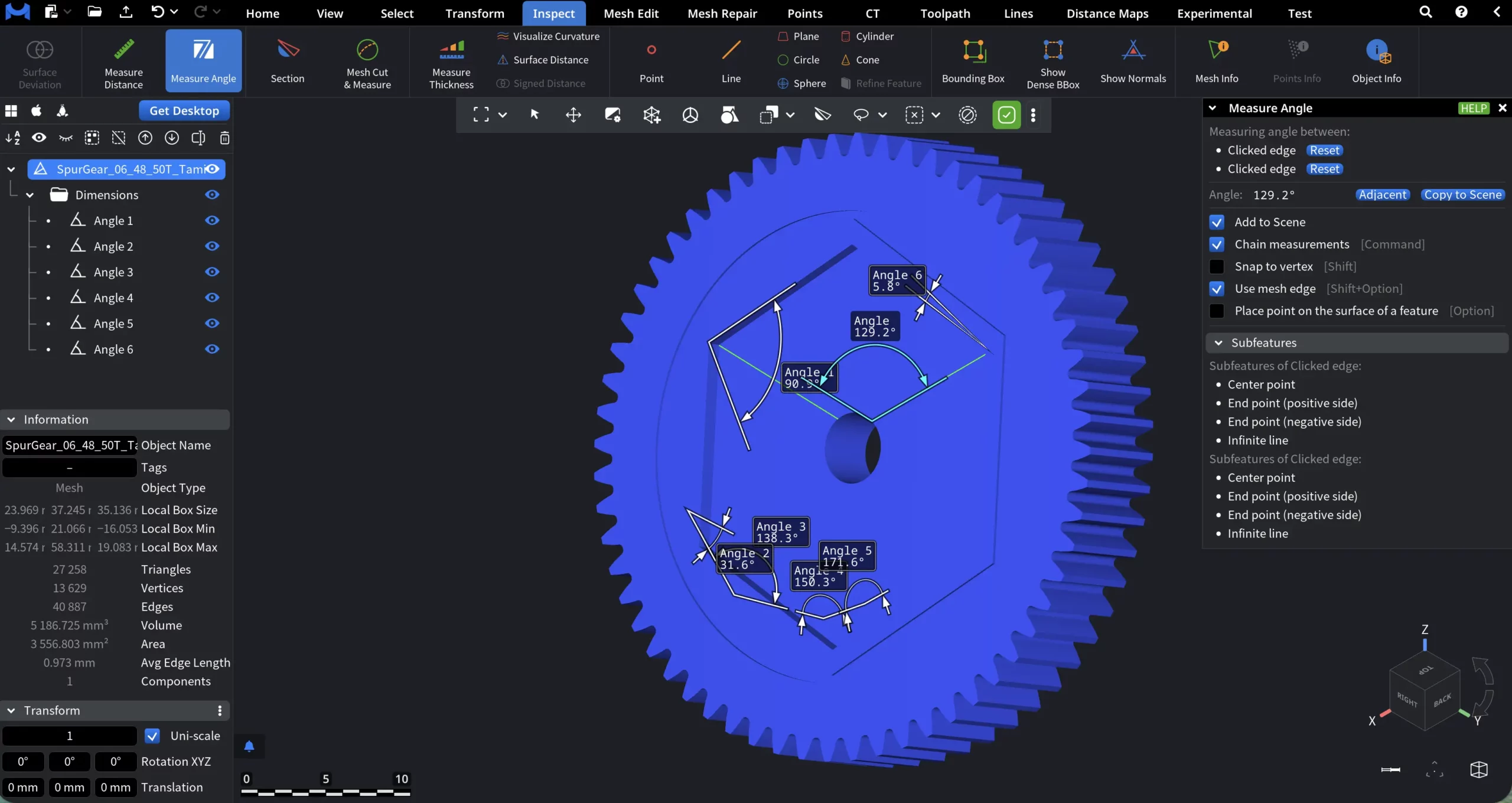Viewport: 1512px width, 803px height.
Task: Collapse the Subfeatures section
Action: 1220,342
